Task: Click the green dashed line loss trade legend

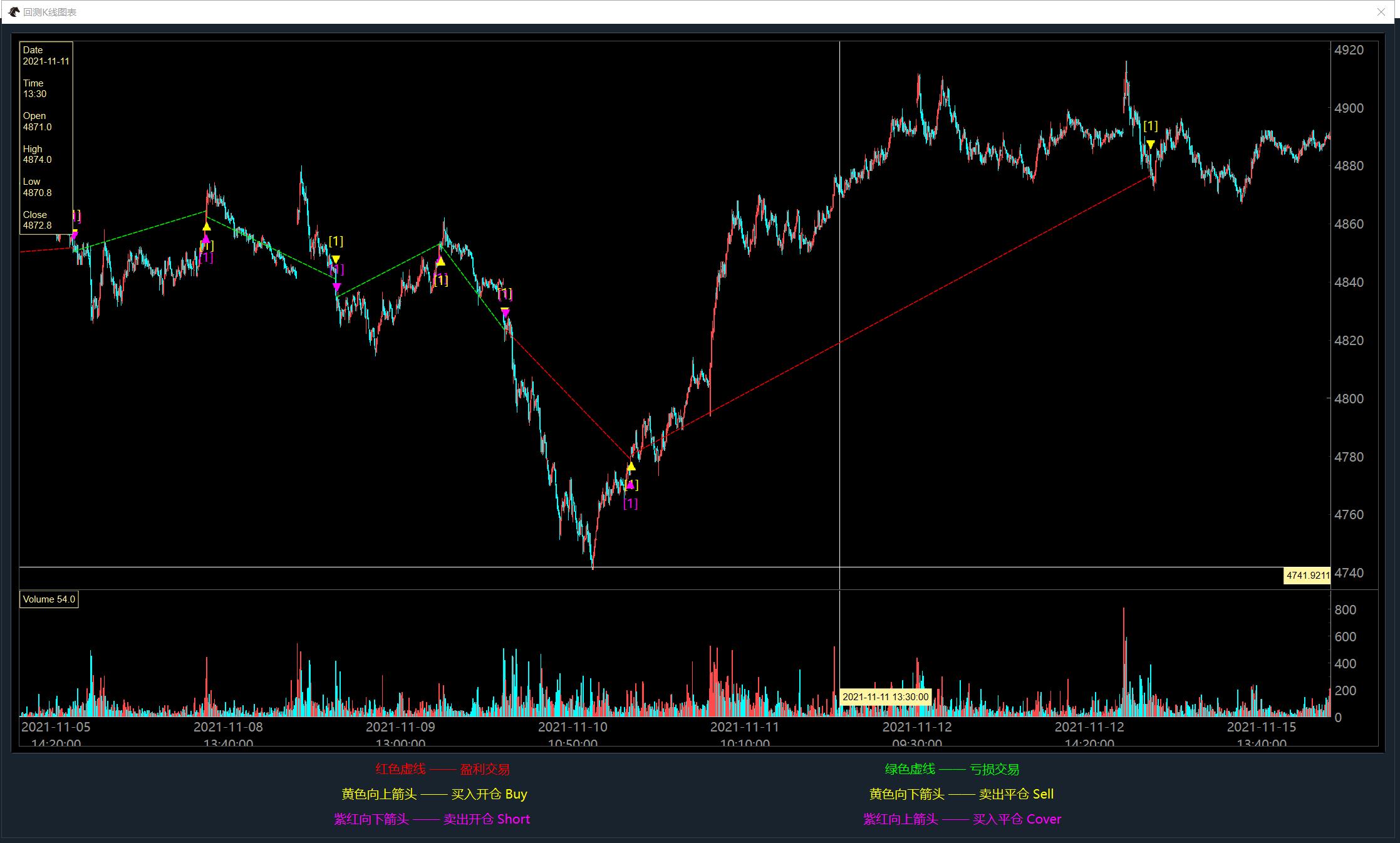Action: click(951, 769)
